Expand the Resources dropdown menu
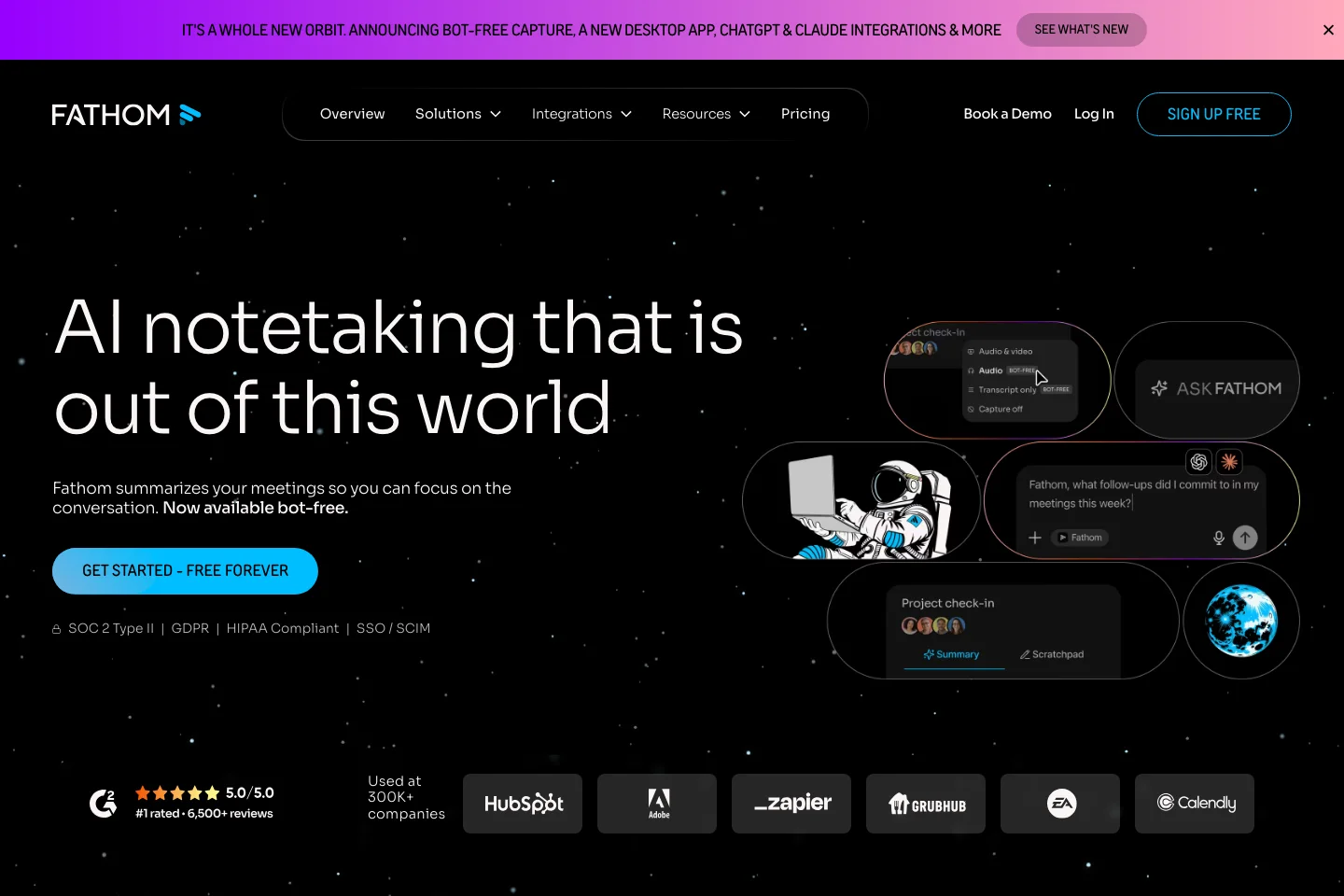1344x896 pixels. click(707, 114)
